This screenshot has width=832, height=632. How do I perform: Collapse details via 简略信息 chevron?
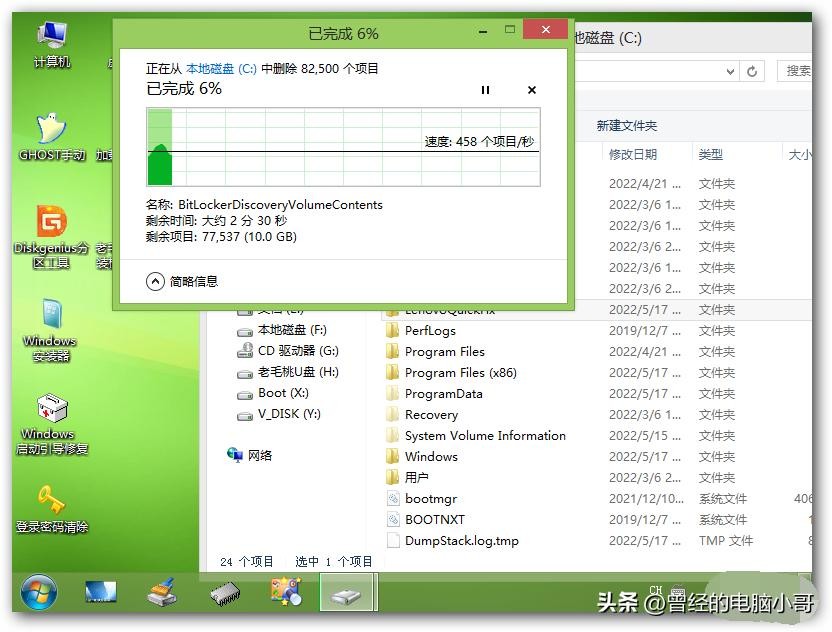pos(155,282)
